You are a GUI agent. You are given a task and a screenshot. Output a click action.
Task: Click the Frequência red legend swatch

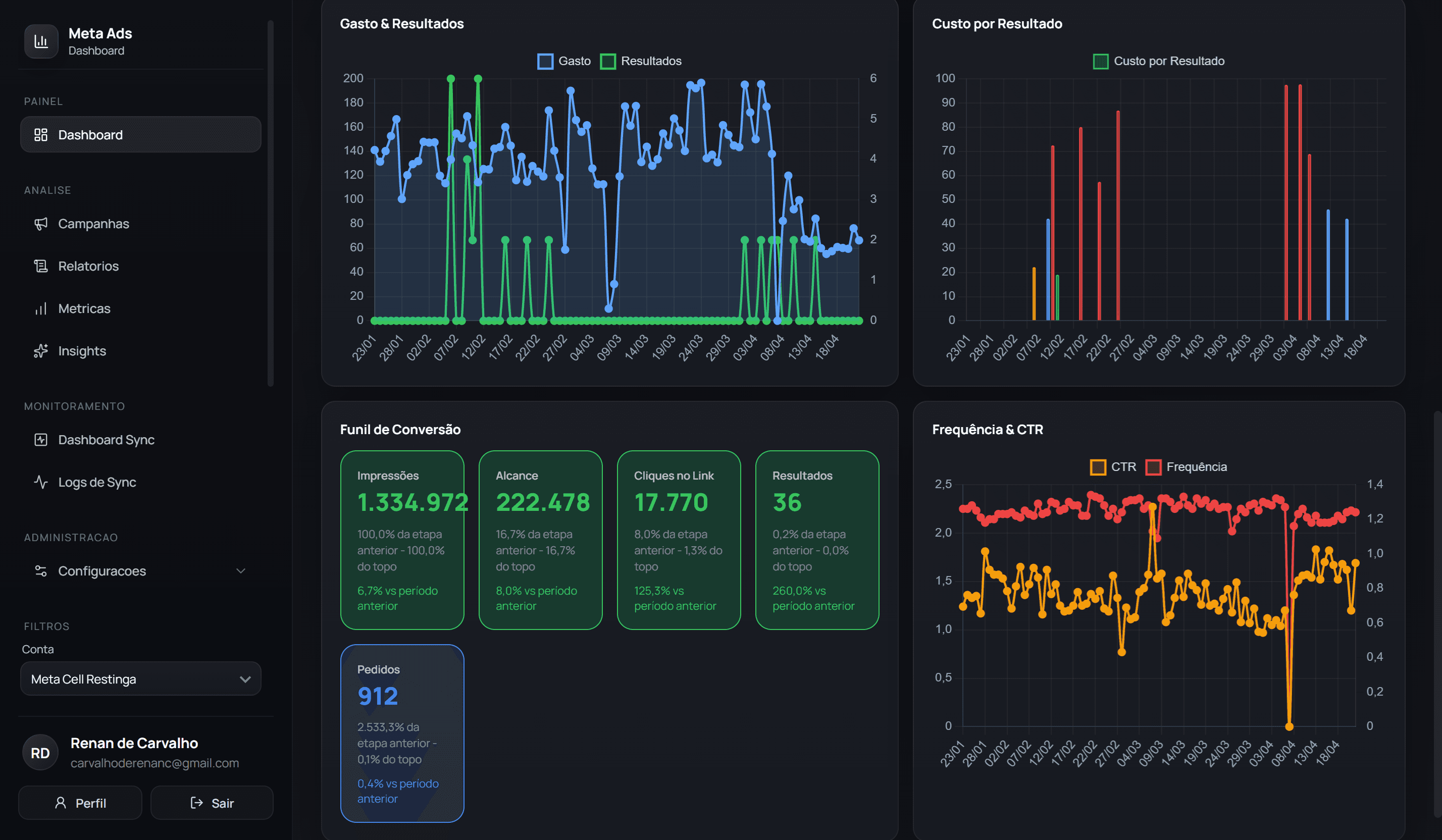1153,467
